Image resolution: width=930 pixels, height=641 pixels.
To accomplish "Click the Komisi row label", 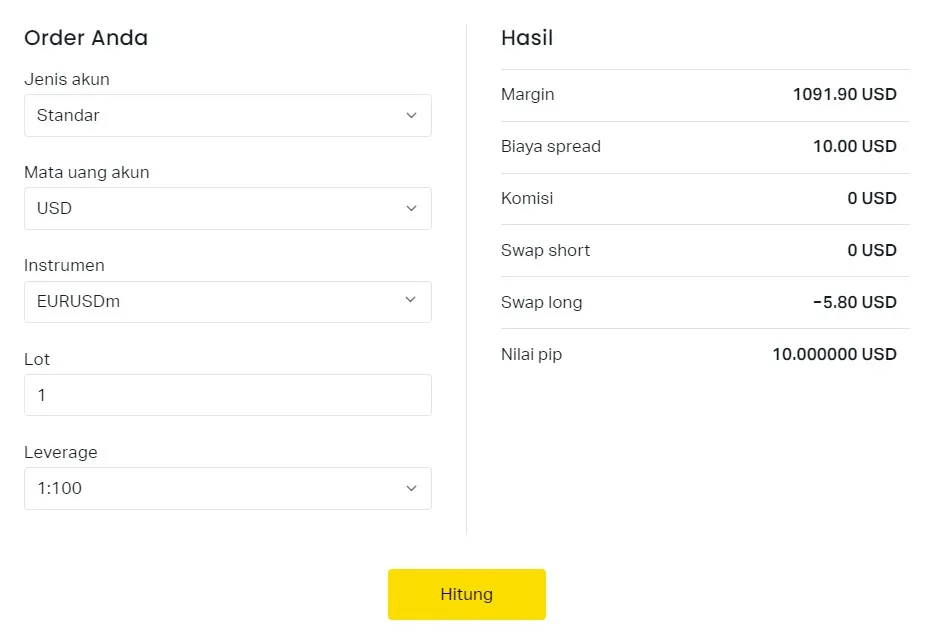I will click(x=527, y=199).
